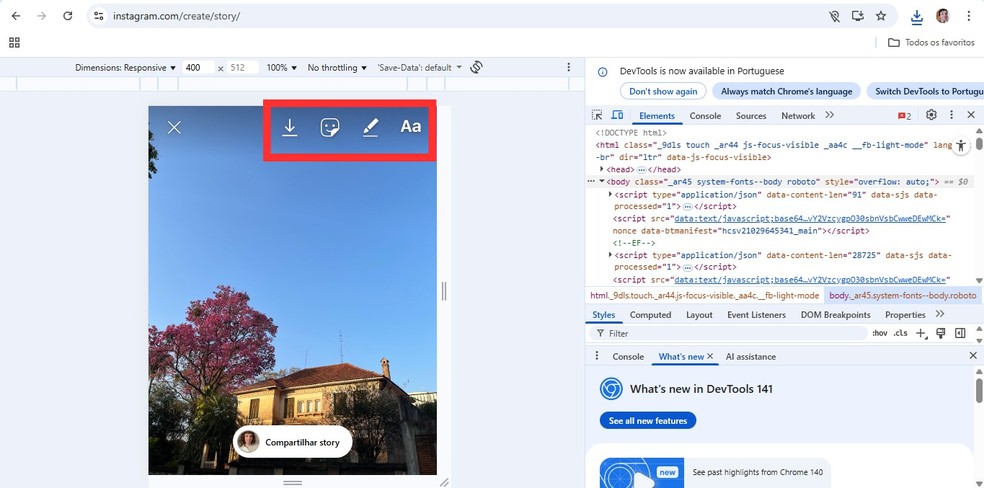
Task: Go back using the browser back arrow
Action: click(x=16, y=16)
